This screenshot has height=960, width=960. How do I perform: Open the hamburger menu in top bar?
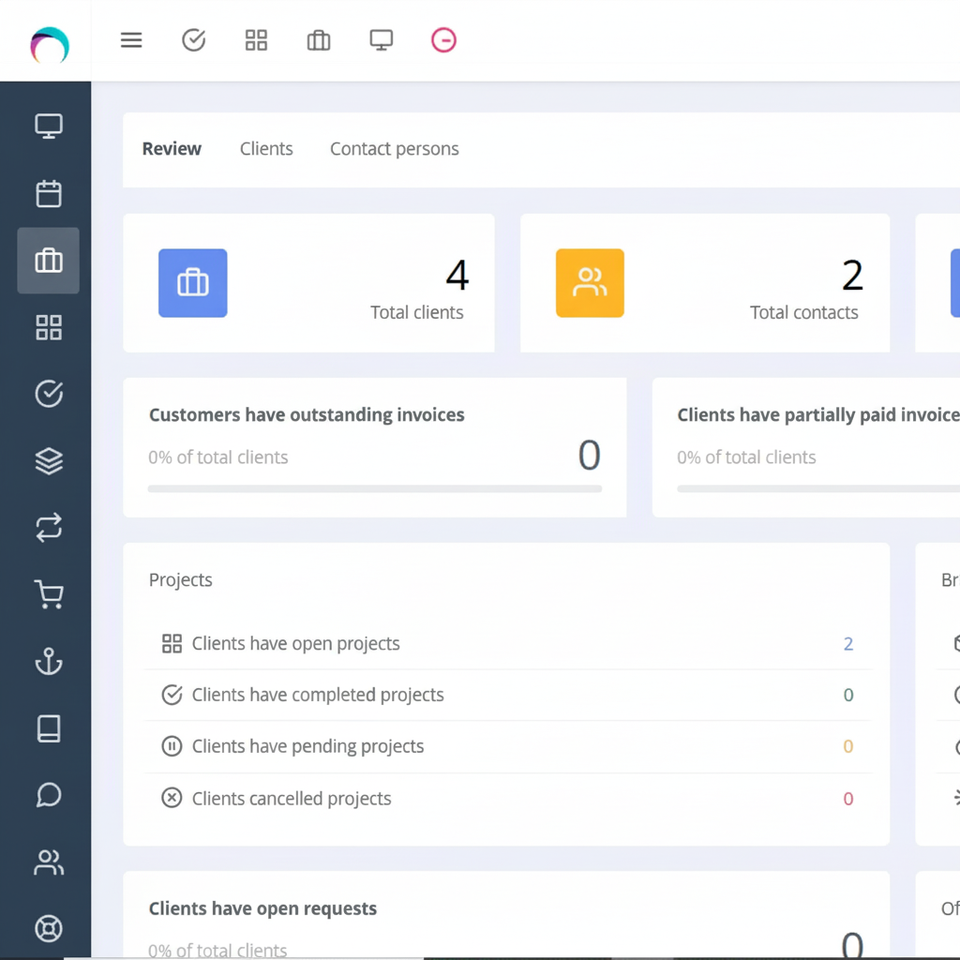131,40
